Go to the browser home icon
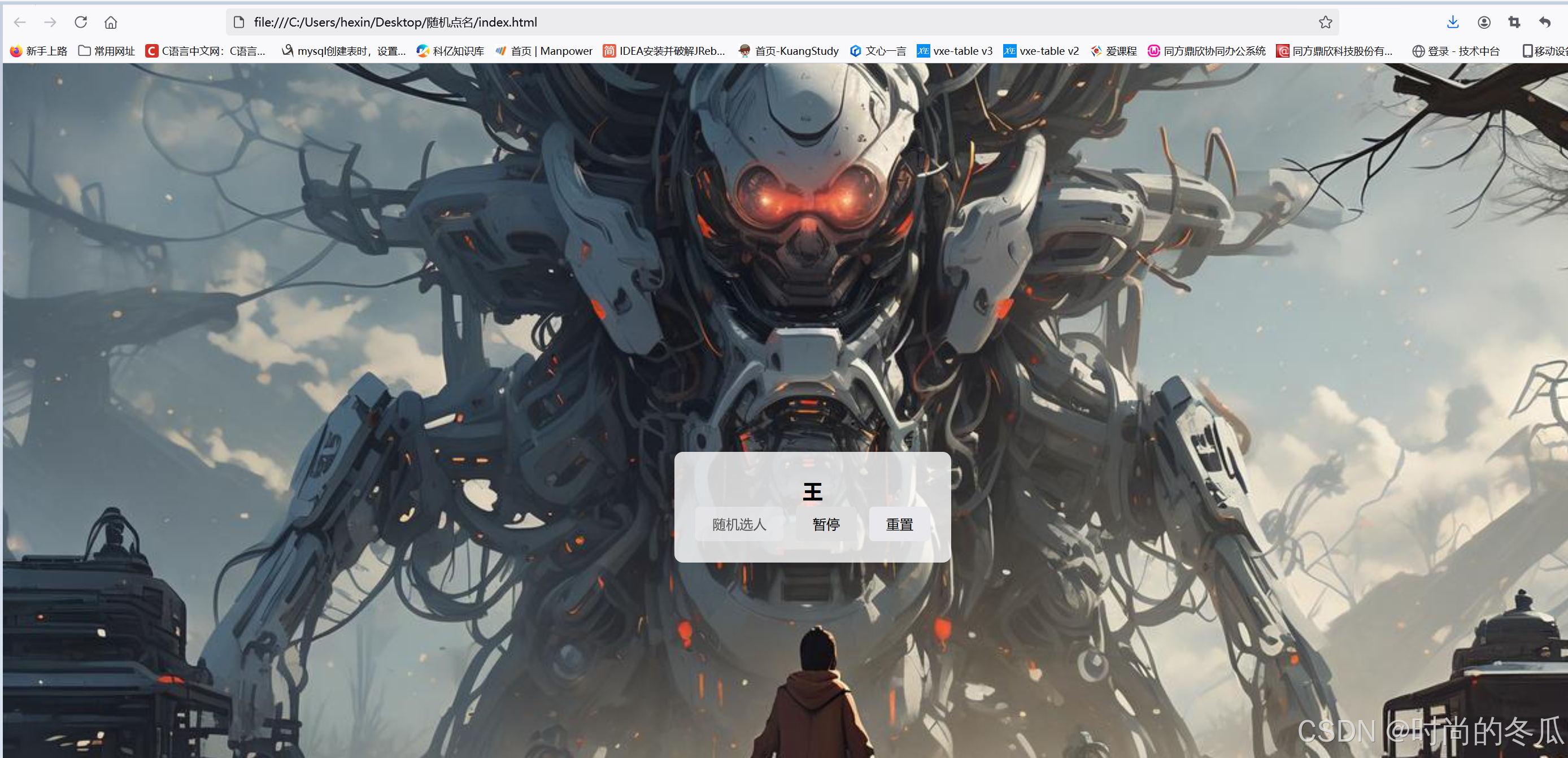 tap(111, 23)
